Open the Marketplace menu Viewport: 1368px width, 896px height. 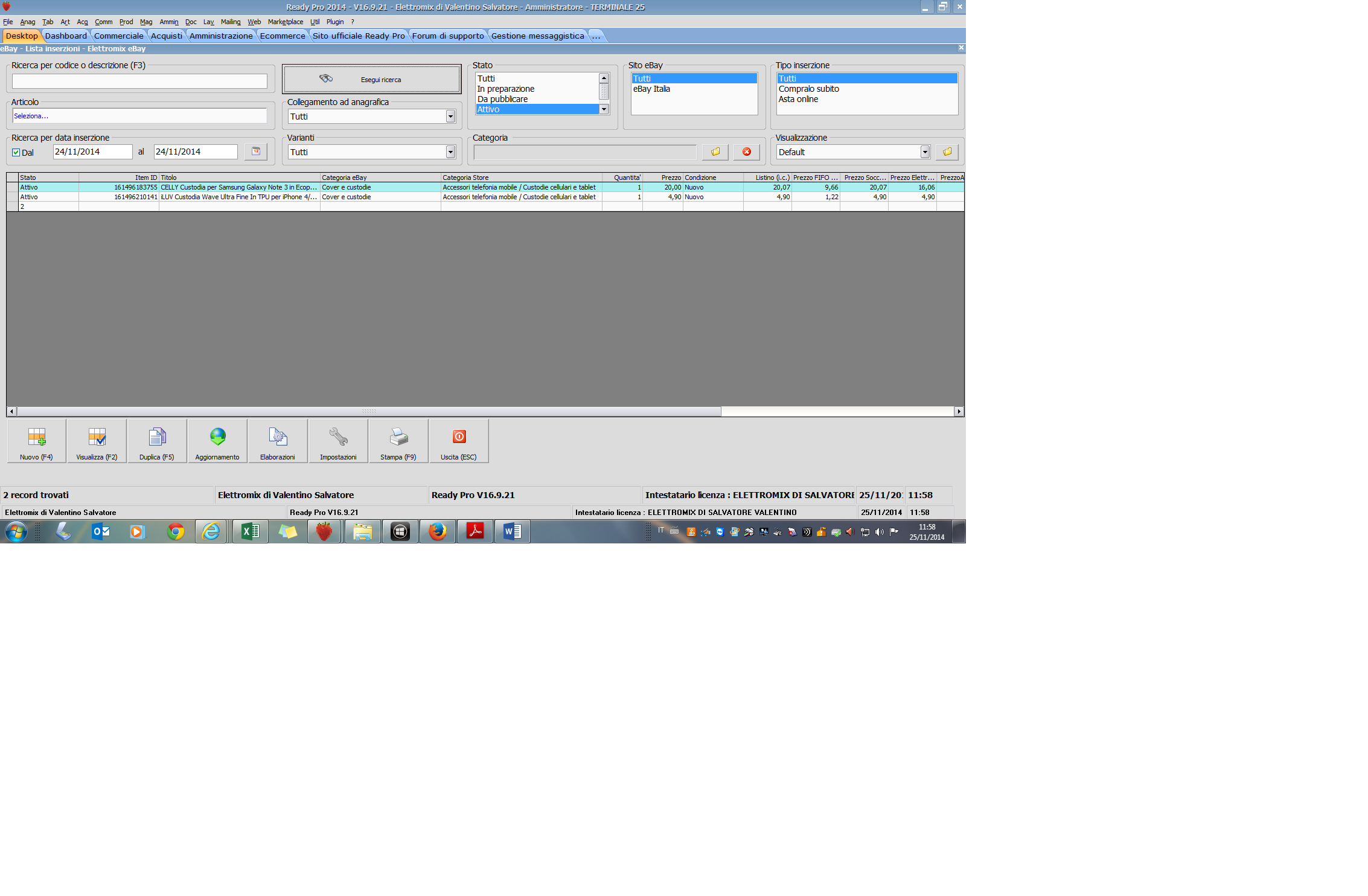tap(285, 22)
